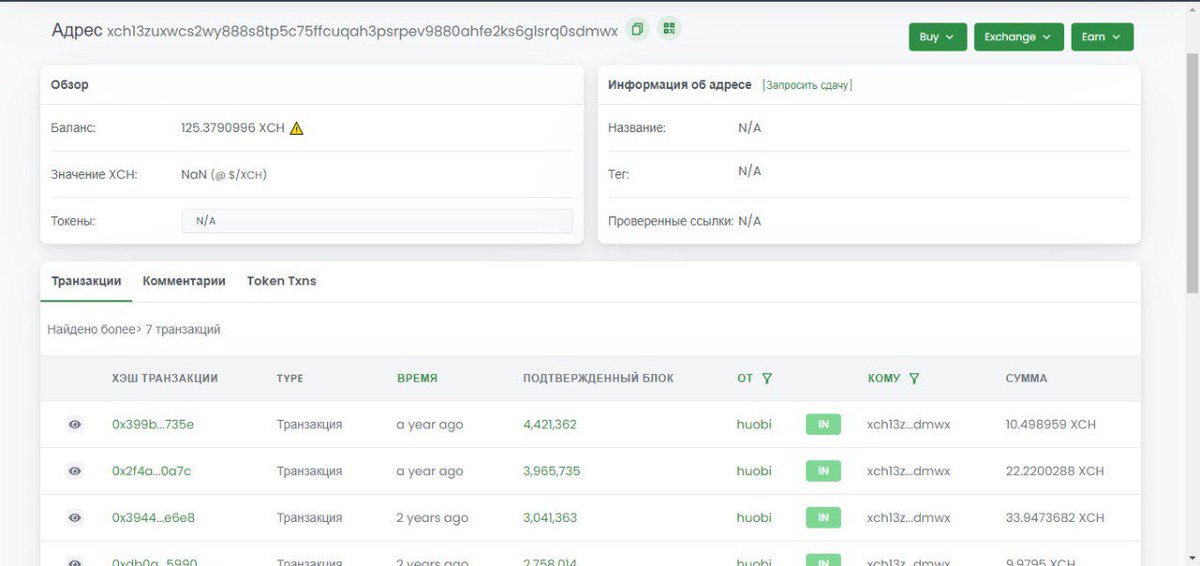Select the amount 33.9473682 XCH
Screen dimensions: 1200x566
click(x=1055, y=518)
